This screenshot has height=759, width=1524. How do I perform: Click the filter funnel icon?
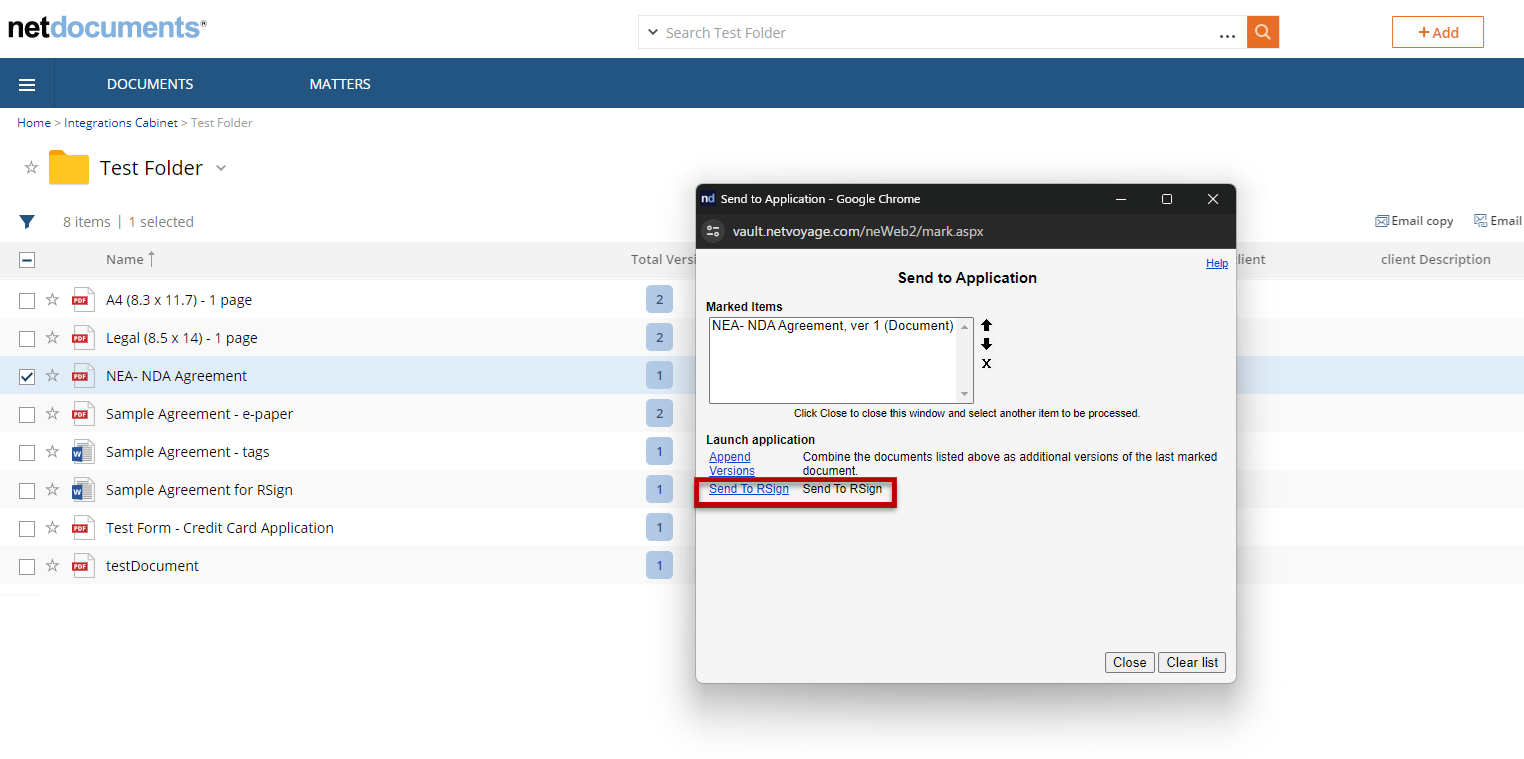27,222
